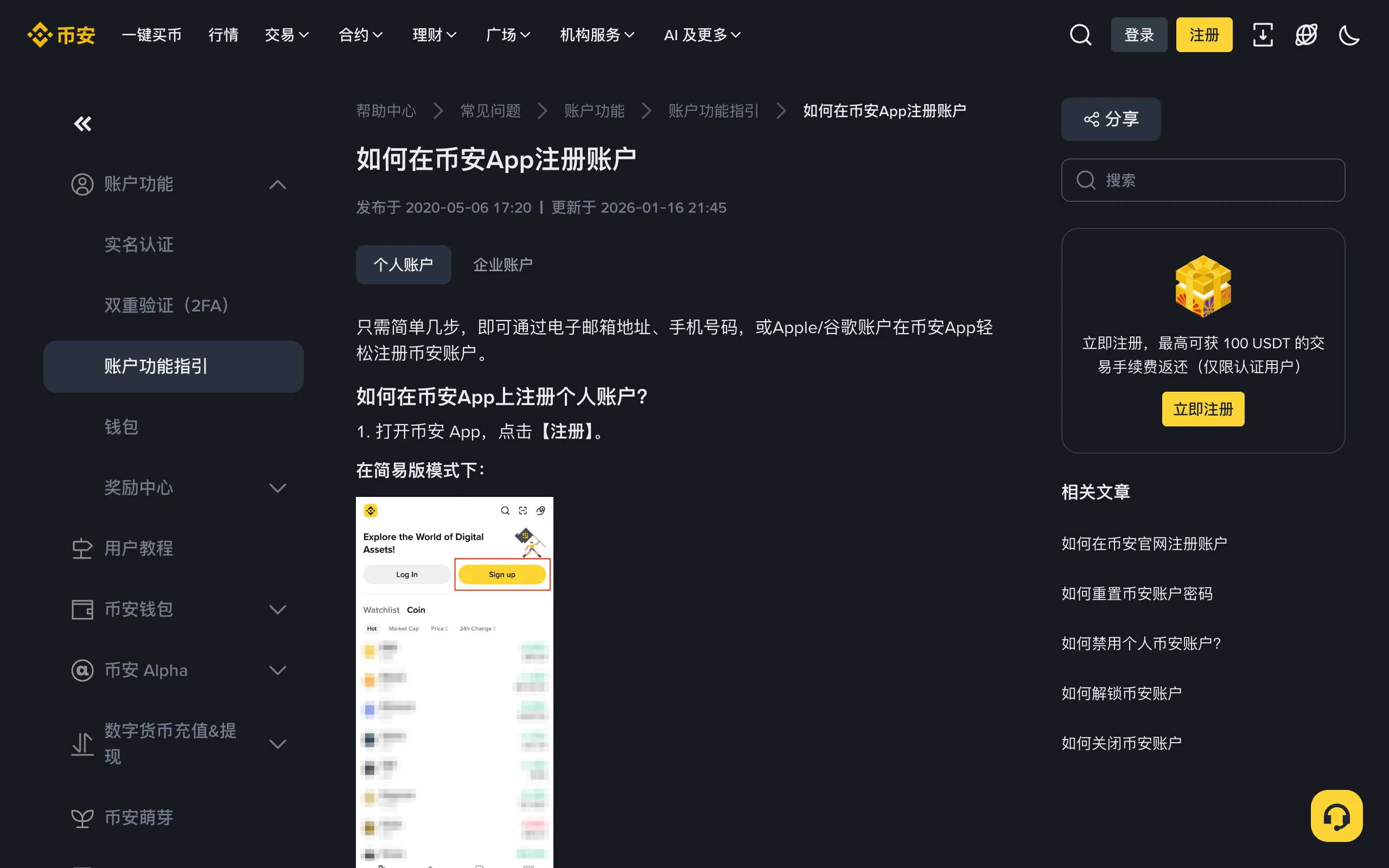Click the gift box promotion image
The image size is (1389, 868).
click(x=1203, y=286)
